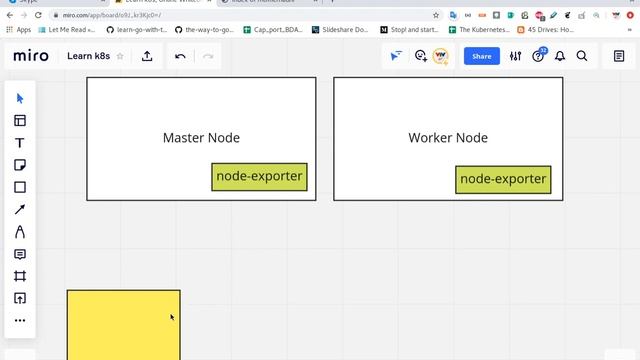Open the learn-go-with-t... bookmark
640x360 pixels.
click(137, 29)
